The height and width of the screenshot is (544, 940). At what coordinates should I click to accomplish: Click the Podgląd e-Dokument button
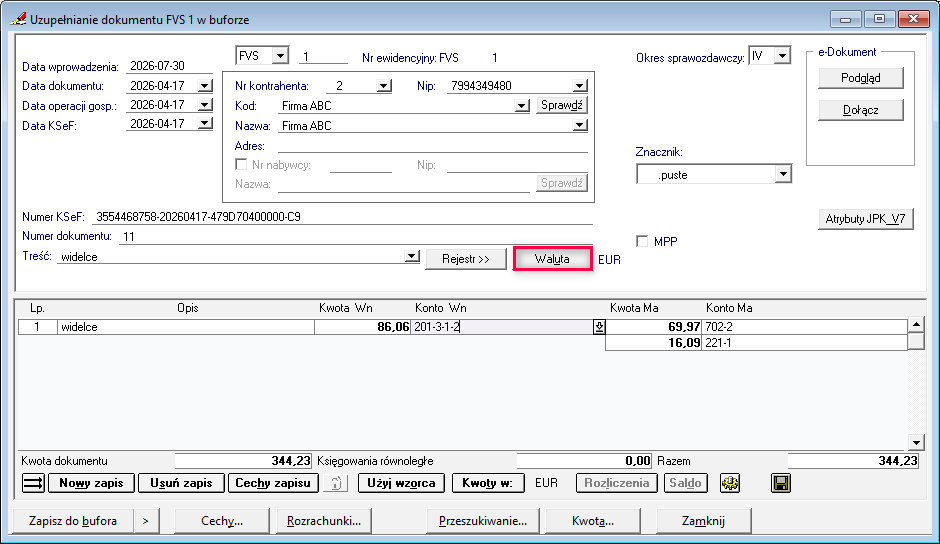click(x=861, y=78)
